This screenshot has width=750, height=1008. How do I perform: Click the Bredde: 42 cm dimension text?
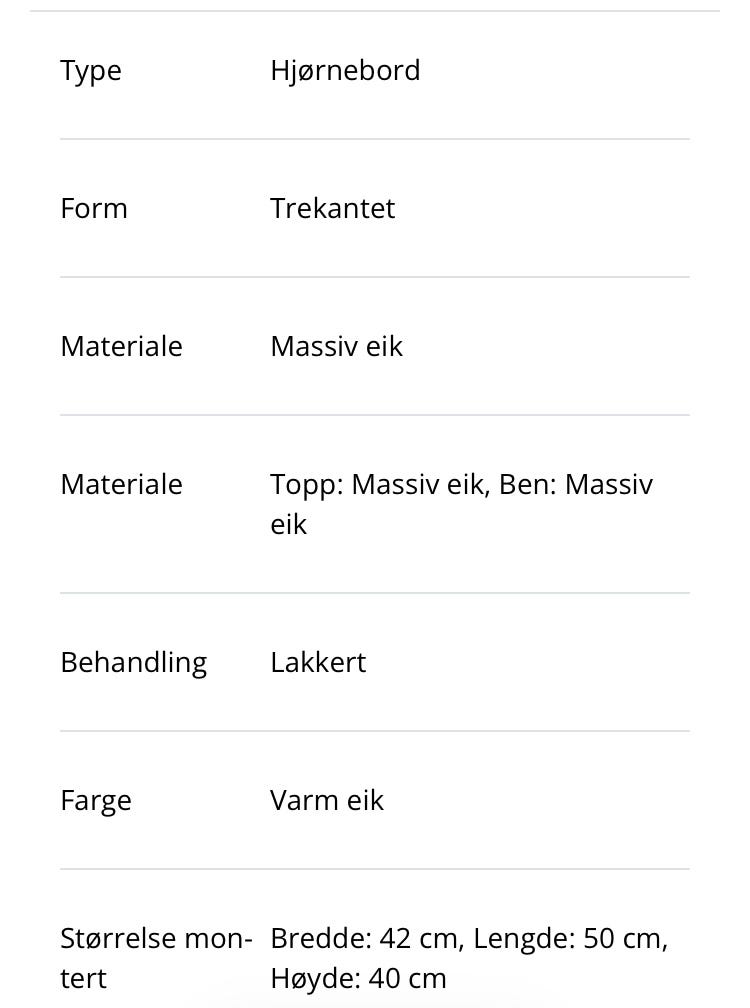366,939
